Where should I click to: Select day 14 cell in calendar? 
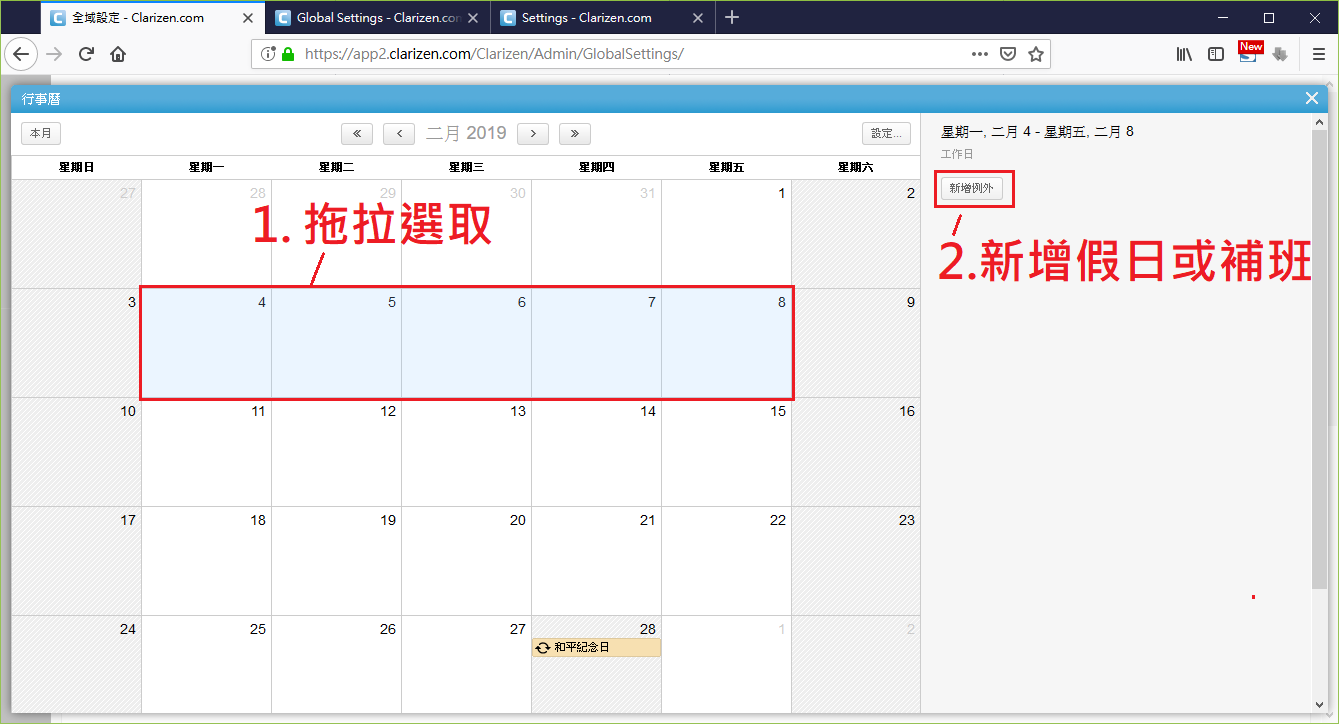coord(596,453)
